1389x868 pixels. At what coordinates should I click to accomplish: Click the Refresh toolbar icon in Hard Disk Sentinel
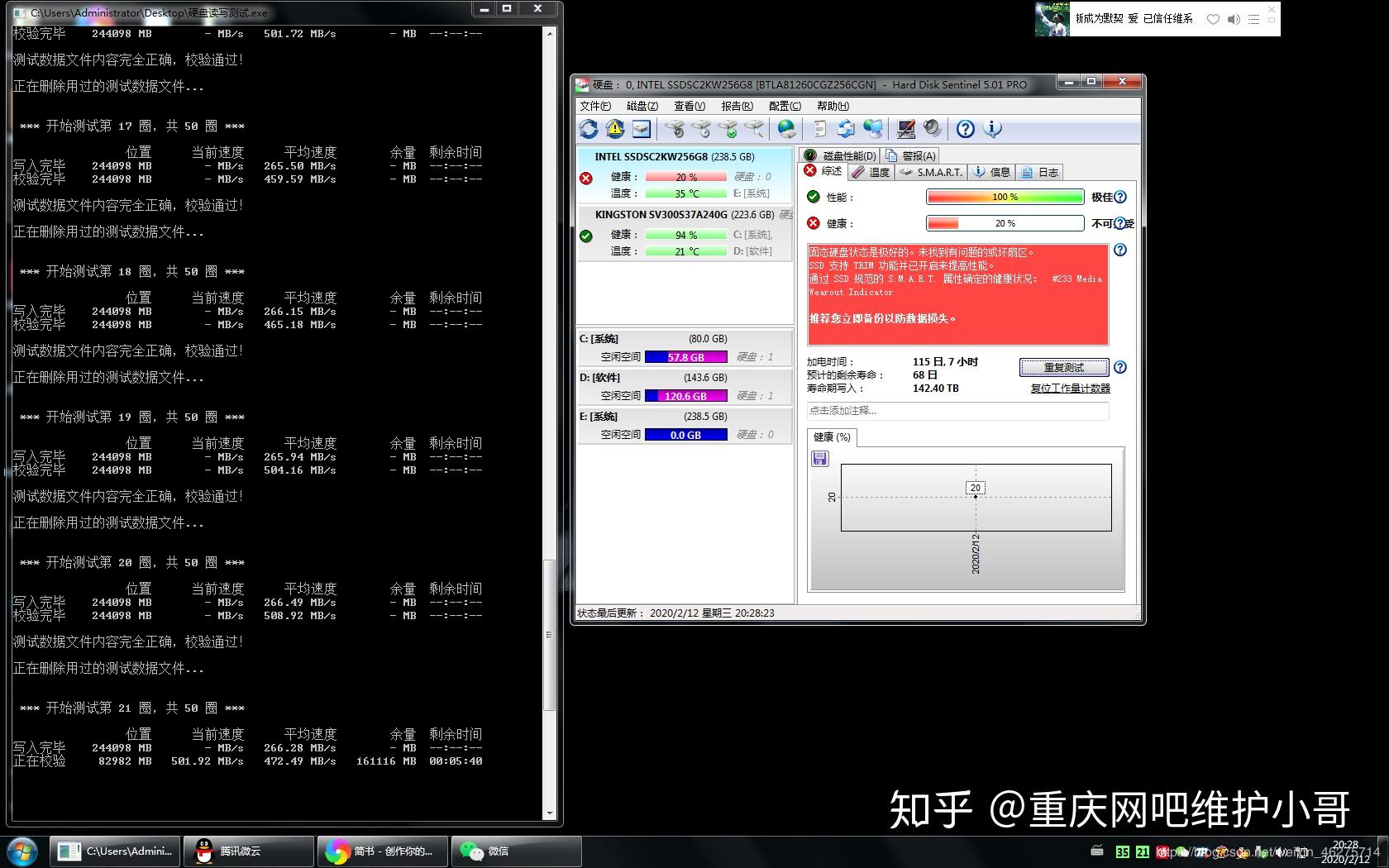(589, 129)
